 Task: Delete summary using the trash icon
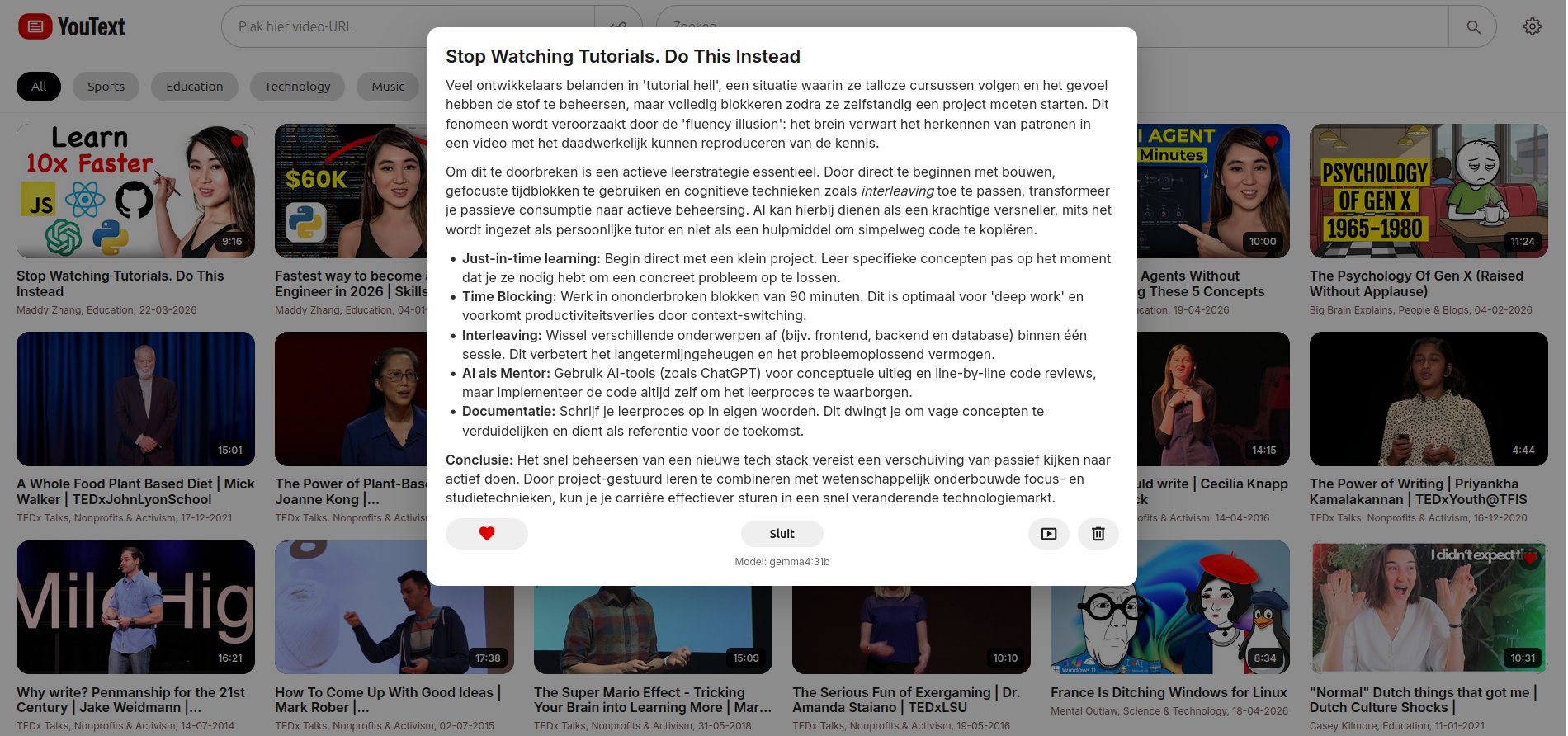(1098, 534)
